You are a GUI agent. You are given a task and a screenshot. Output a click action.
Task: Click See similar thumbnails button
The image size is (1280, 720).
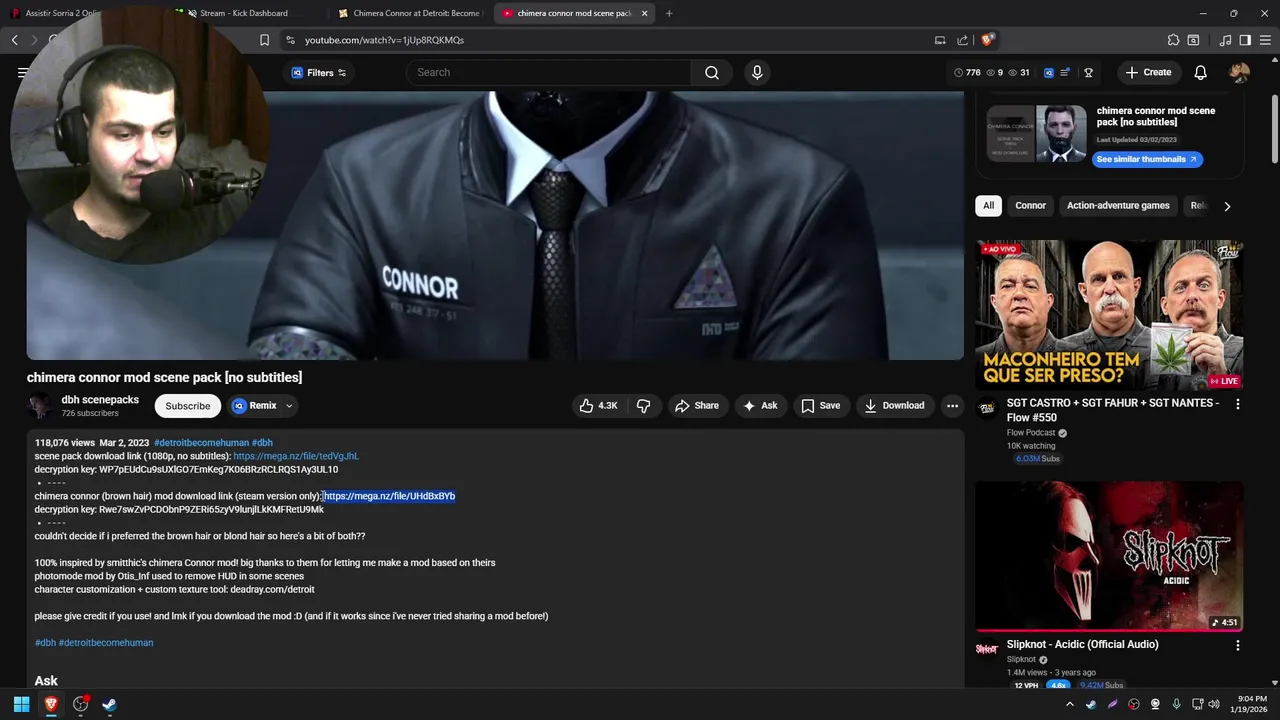click(x=1146, y=159)
